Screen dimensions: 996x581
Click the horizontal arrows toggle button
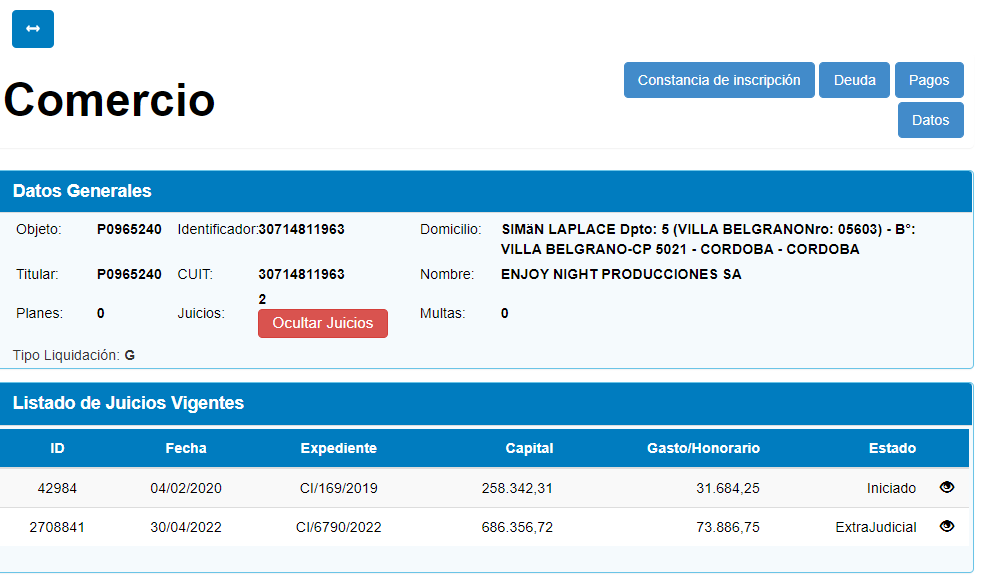(x=33, y=29)
